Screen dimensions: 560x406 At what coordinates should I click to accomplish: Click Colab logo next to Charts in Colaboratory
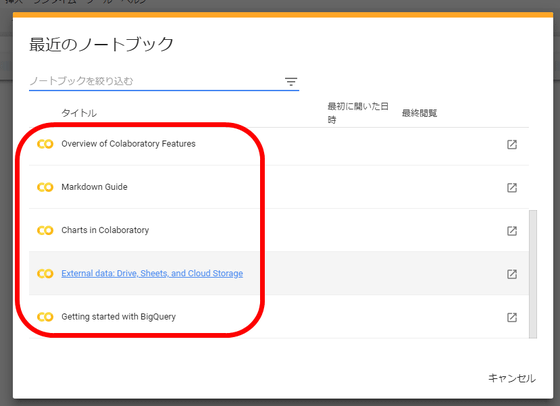(x=45, y=230)
